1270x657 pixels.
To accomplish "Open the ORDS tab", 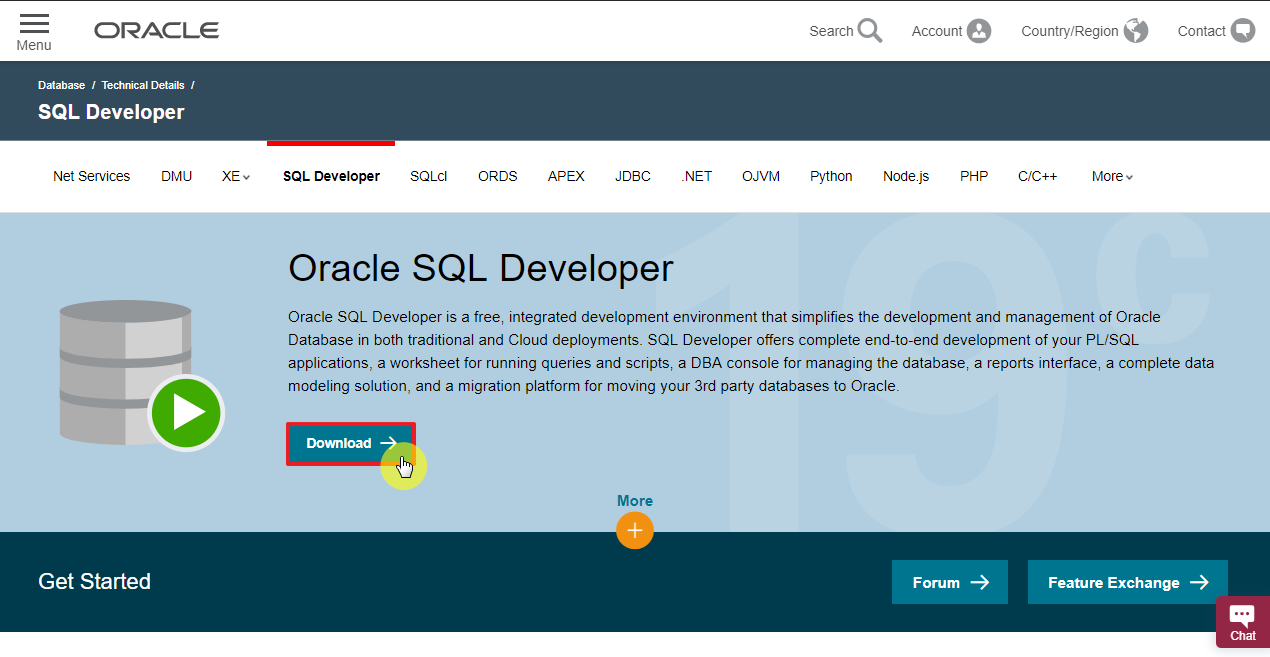I will pos(497,176).
